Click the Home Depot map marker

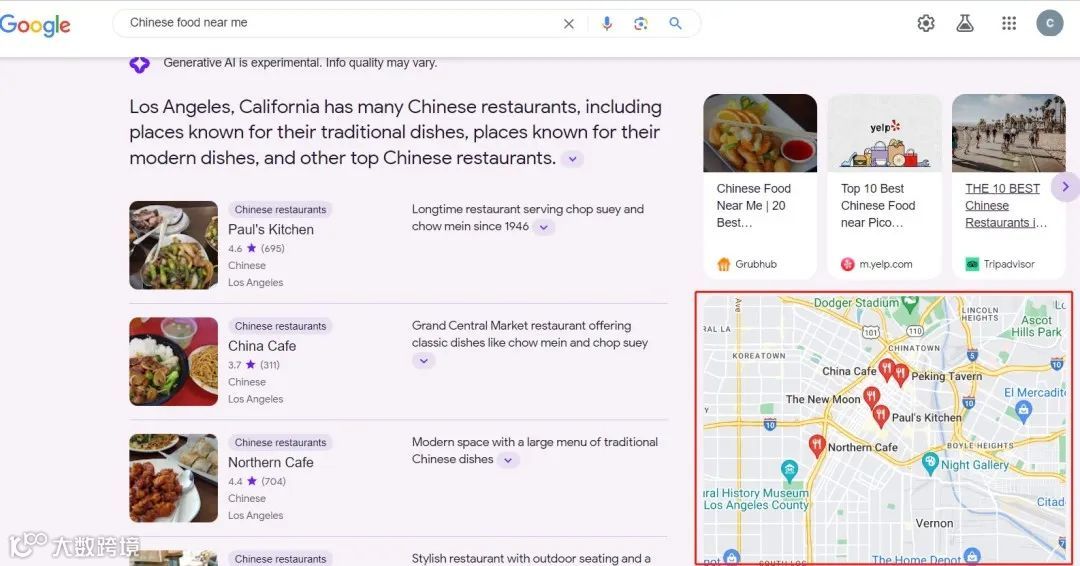(x=972, y=555)
